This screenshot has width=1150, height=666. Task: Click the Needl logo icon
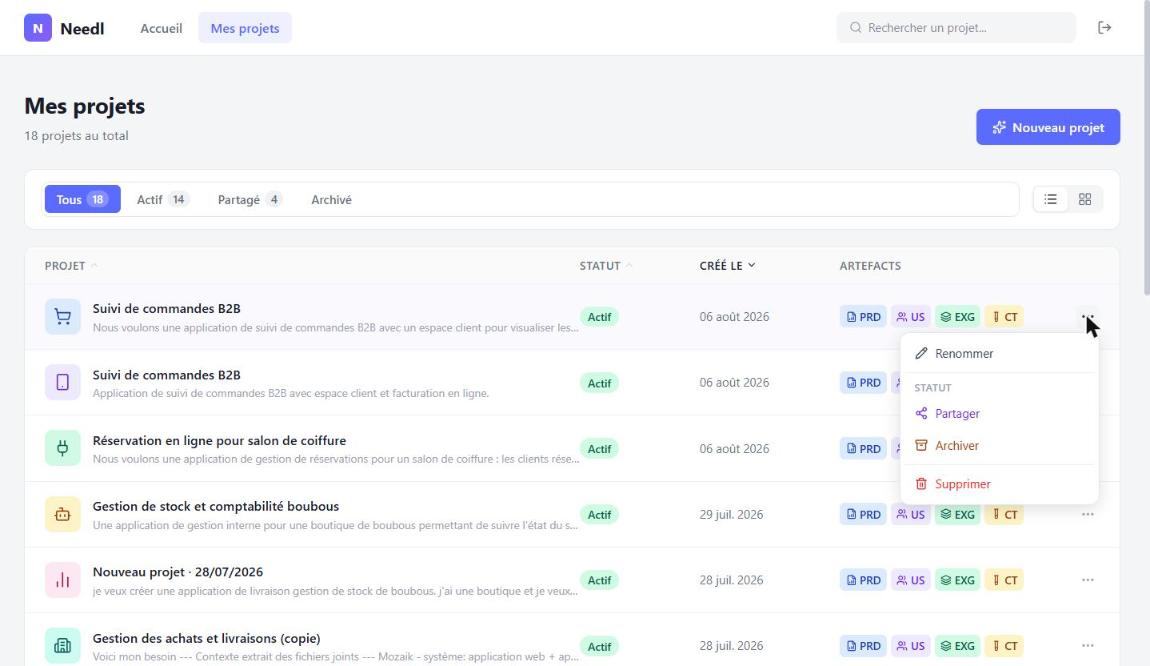tap(37, 28)
